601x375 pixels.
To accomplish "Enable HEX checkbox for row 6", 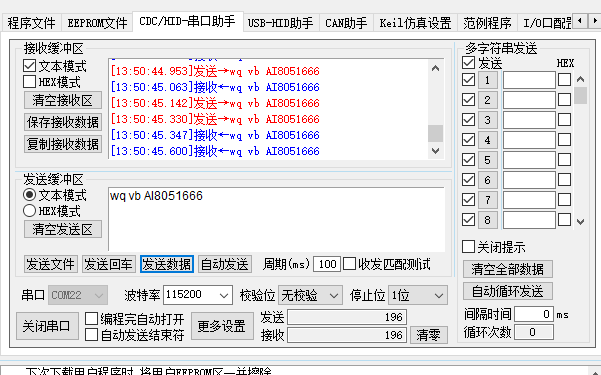I will pyautogui.click(x=564, y=179).
